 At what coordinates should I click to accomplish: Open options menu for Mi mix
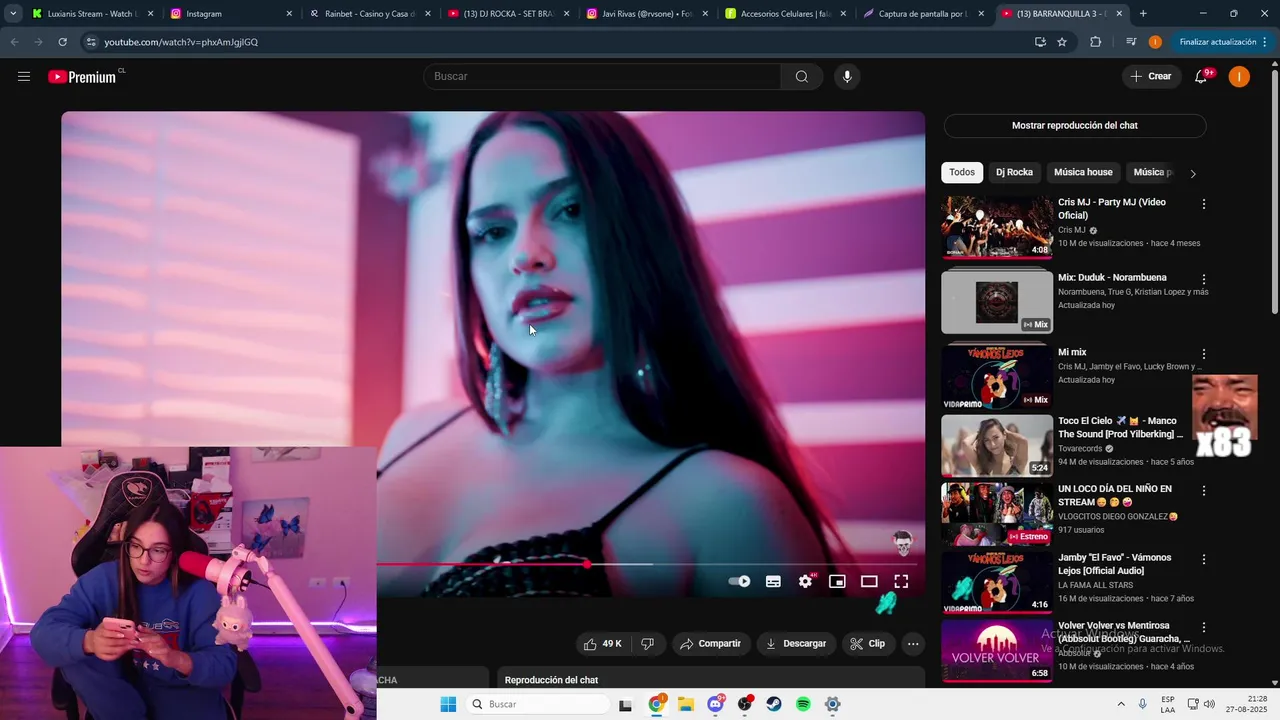1204,354
